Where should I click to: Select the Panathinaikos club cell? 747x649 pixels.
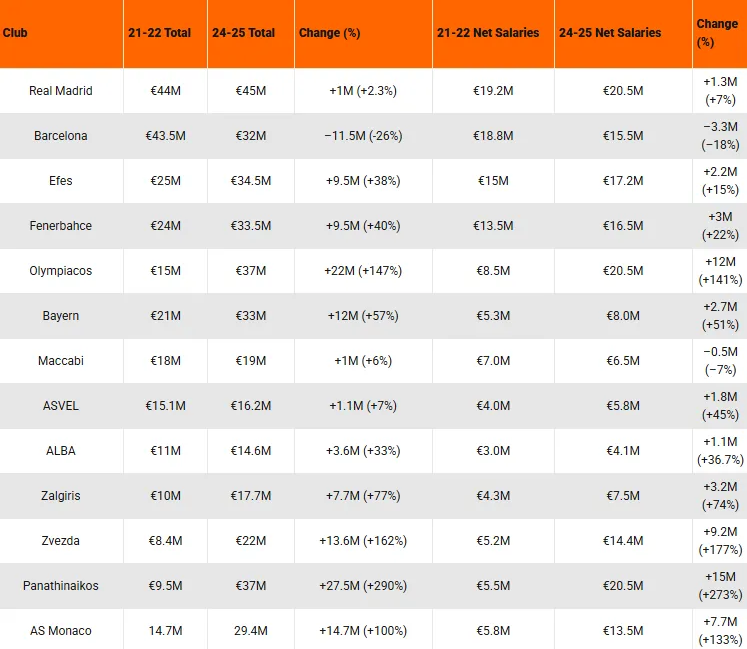pyautogui.click(x=61, y=586)
